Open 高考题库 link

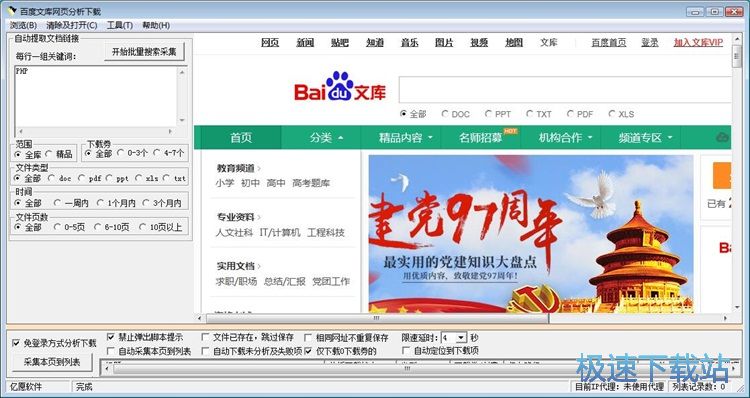tap(311, 183)
